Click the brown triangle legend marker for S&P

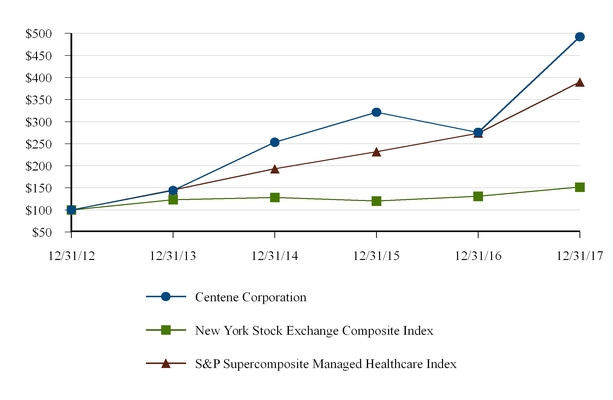click(x=166, y=361)
